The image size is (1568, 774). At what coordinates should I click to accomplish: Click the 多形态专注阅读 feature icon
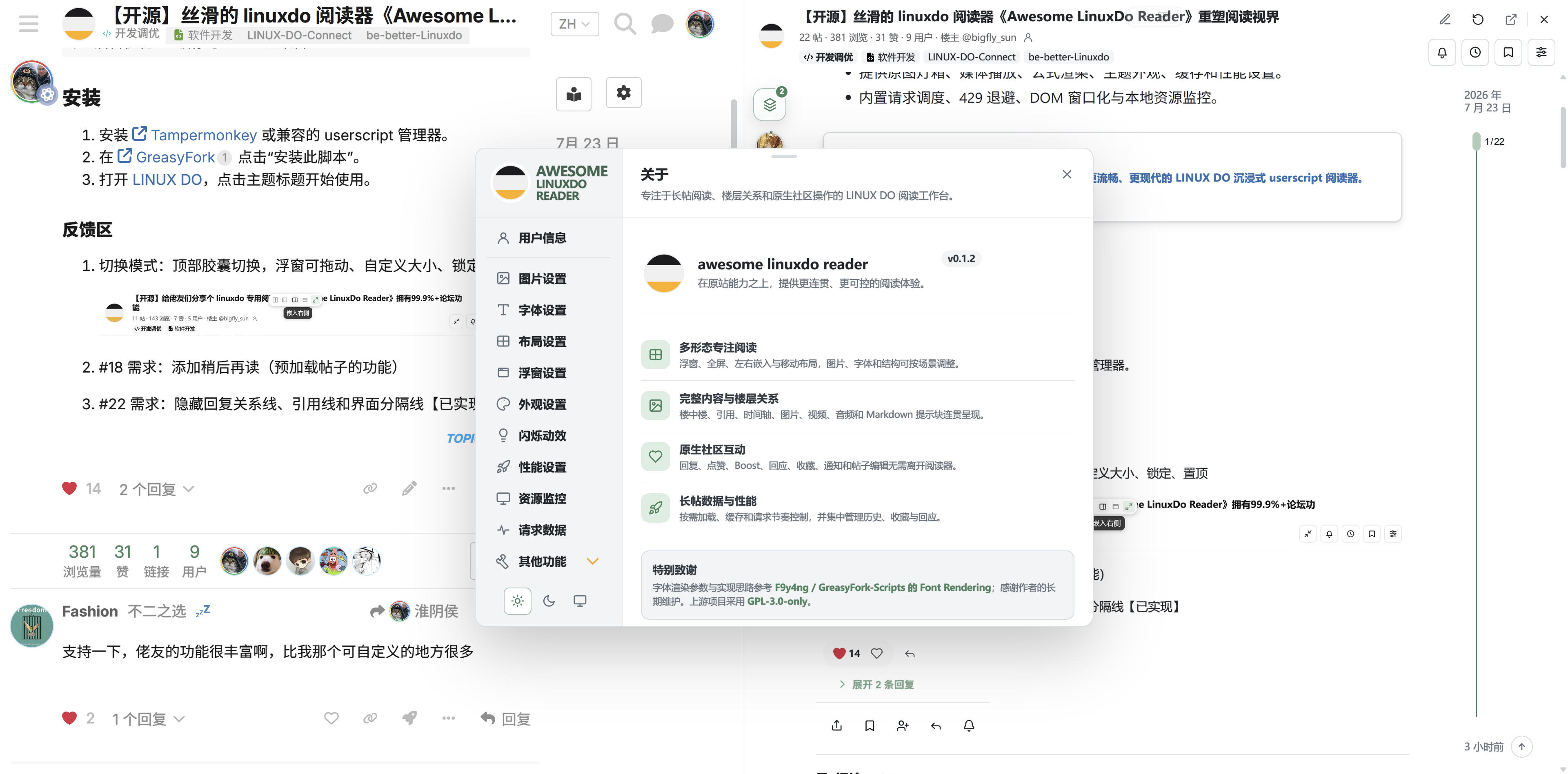pyautogui.click(x=656, y=355)
